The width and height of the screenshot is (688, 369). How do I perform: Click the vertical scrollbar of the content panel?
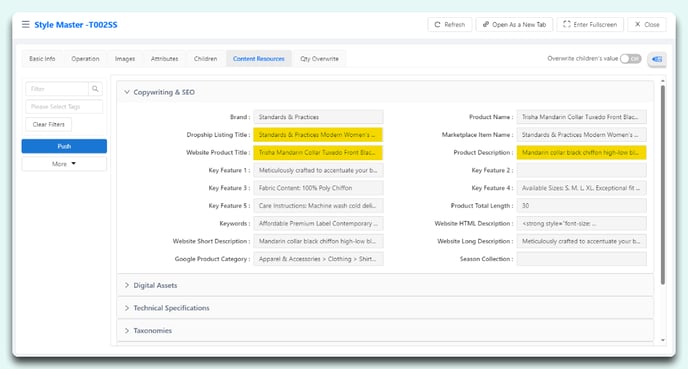tap(663, 184)
